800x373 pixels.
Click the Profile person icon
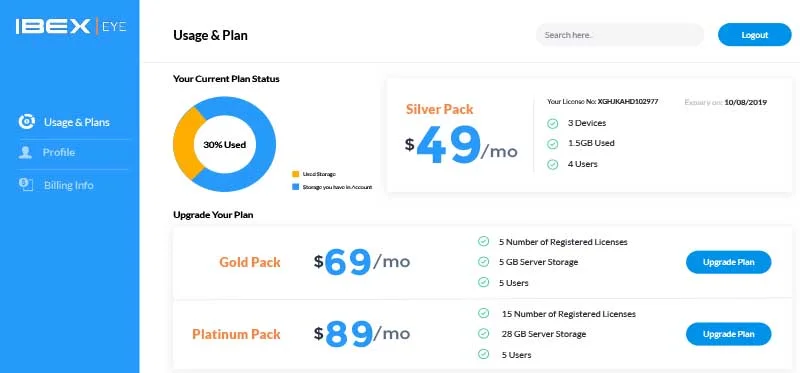click(x=26, y=153)
